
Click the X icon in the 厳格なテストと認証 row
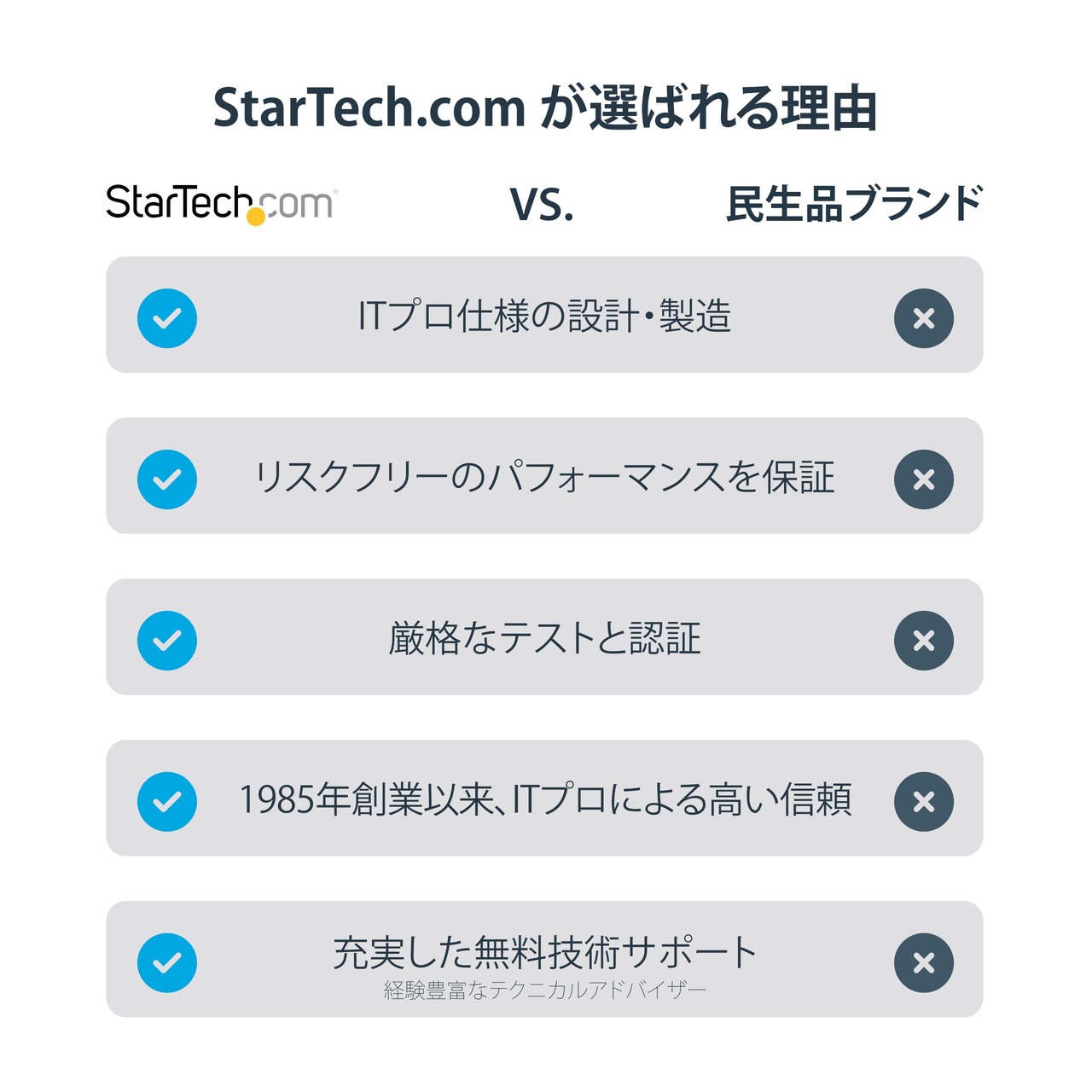click(x=923, y=641)
